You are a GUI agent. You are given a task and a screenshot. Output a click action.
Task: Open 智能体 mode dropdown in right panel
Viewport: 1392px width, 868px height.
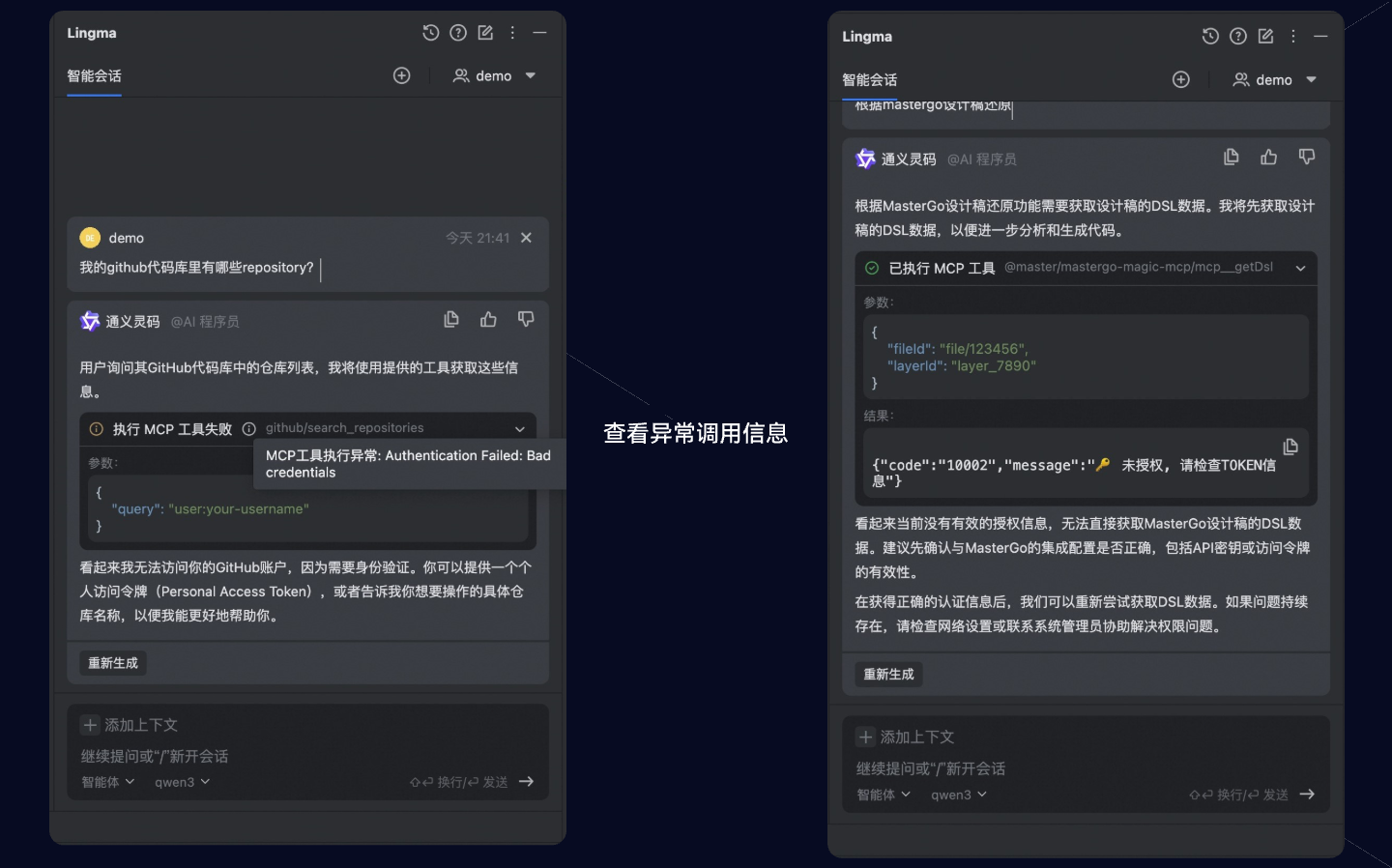tap(884, 795)
